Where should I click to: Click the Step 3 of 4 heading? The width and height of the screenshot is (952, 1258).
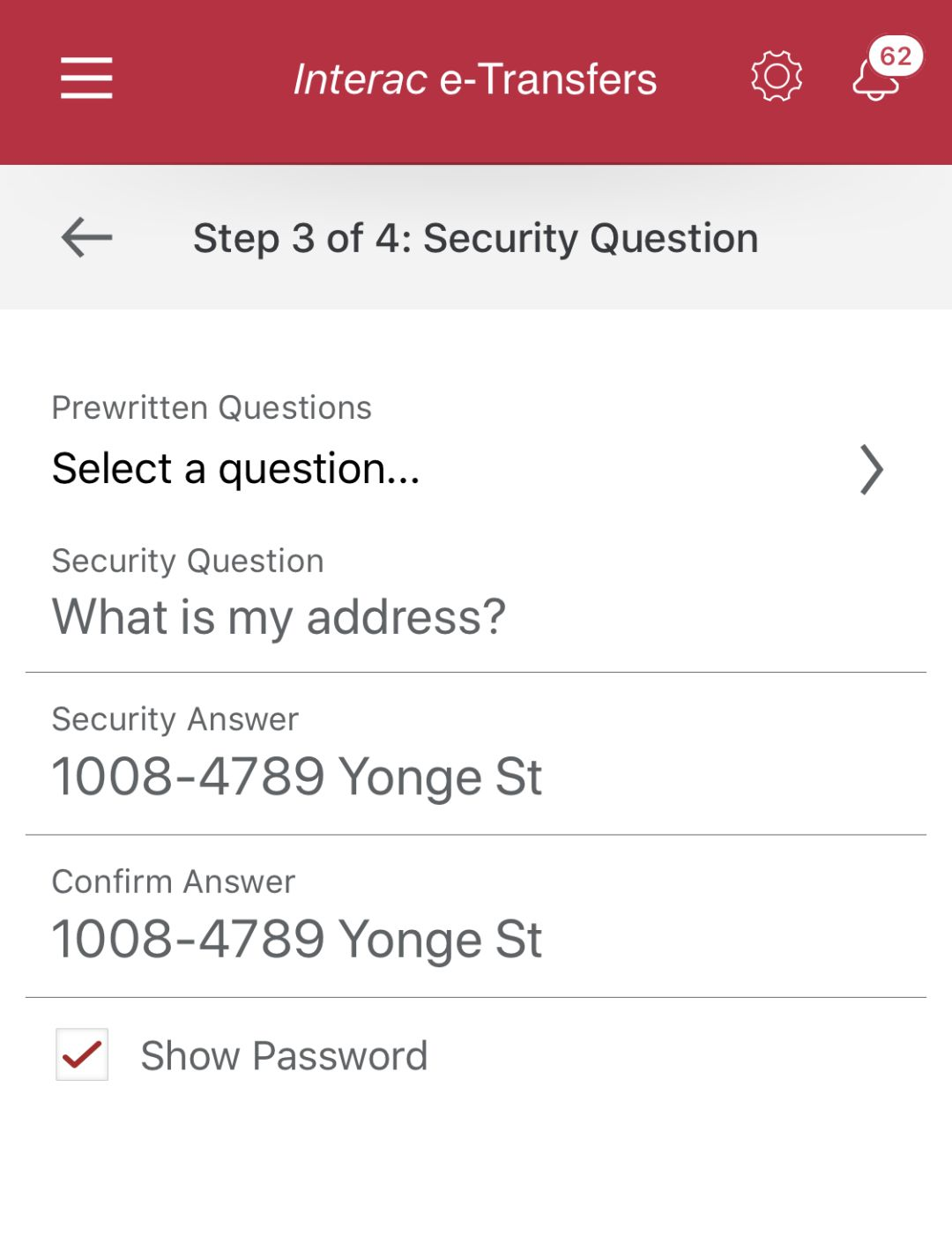click(x=475, y=238)
